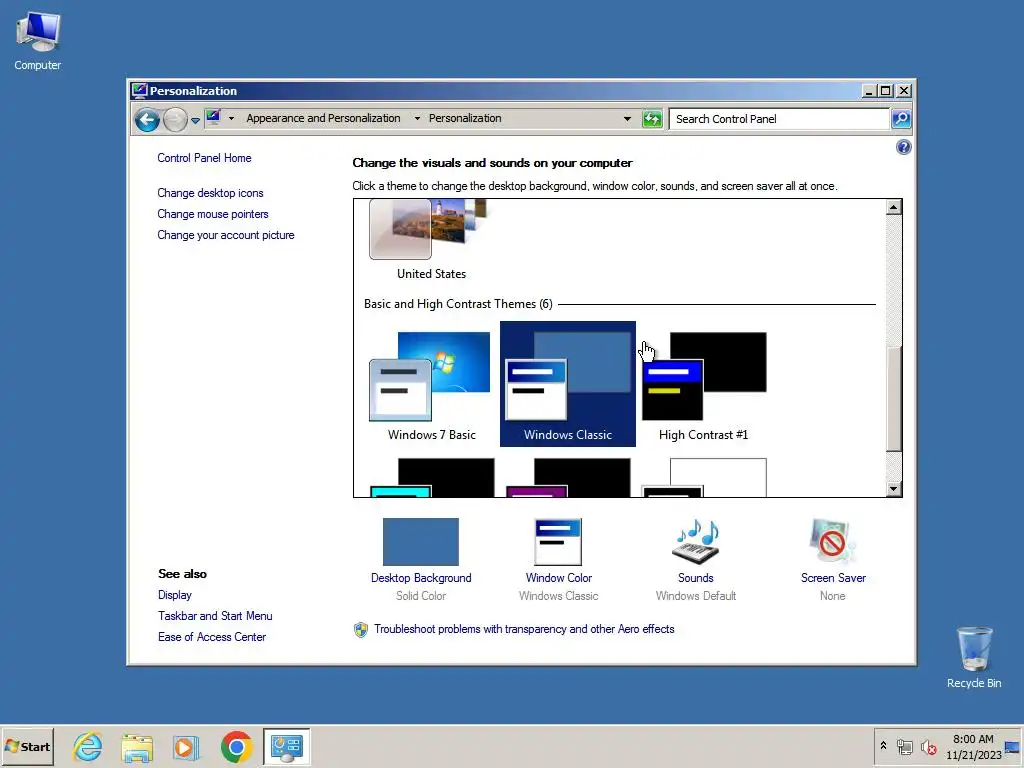Image resolution: width=1024 pixels, height=768 pixels.
Task: Click the theme list scroll down arrow
Action: 893,488
